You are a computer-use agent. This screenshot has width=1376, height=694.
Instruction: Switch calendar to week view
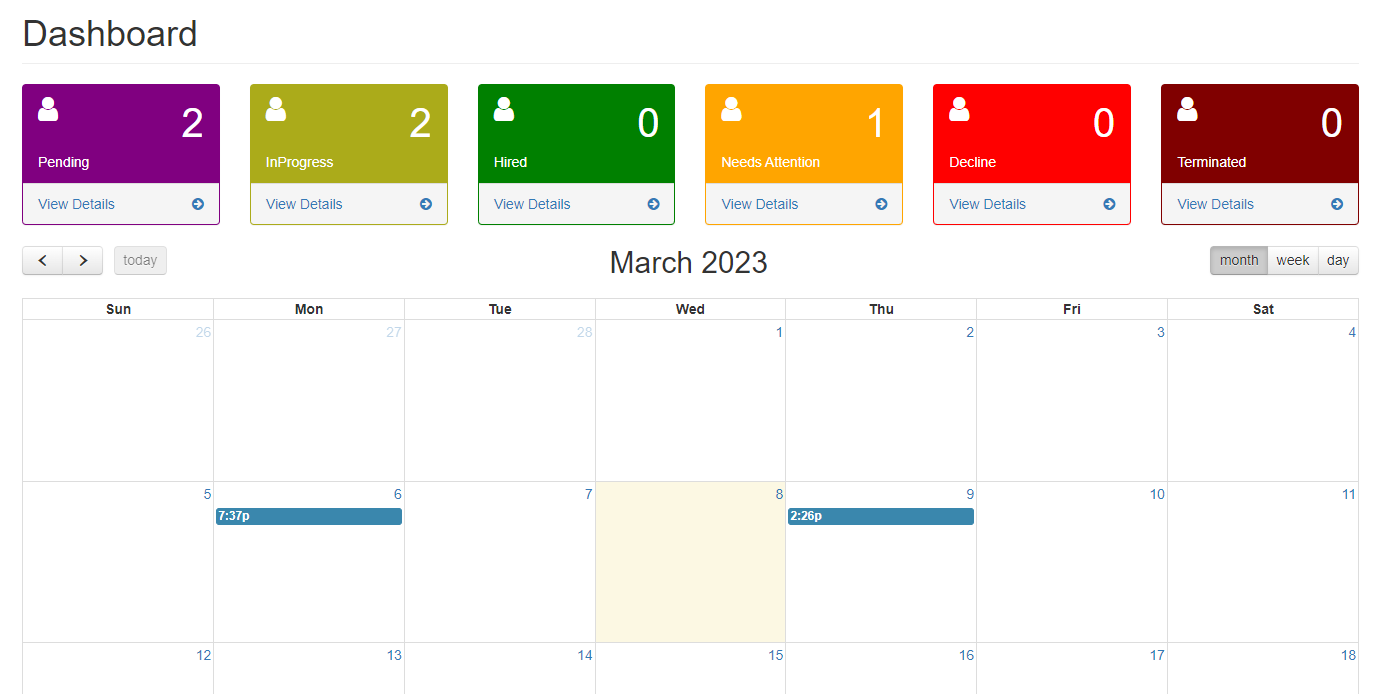click(1293, 260)
